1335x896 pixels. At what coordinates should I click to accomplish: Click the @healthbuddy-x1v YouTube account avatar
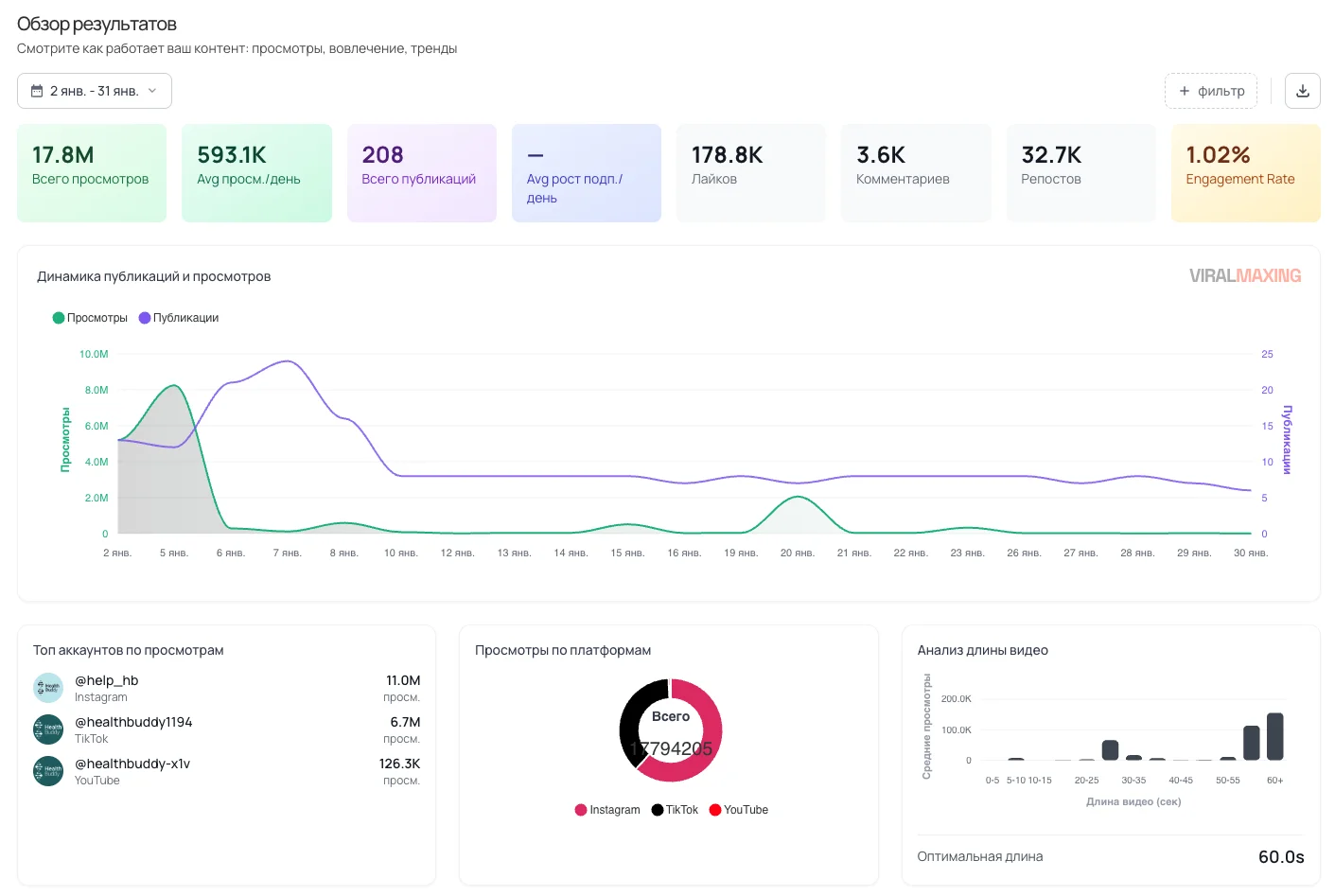click(47, 771)
